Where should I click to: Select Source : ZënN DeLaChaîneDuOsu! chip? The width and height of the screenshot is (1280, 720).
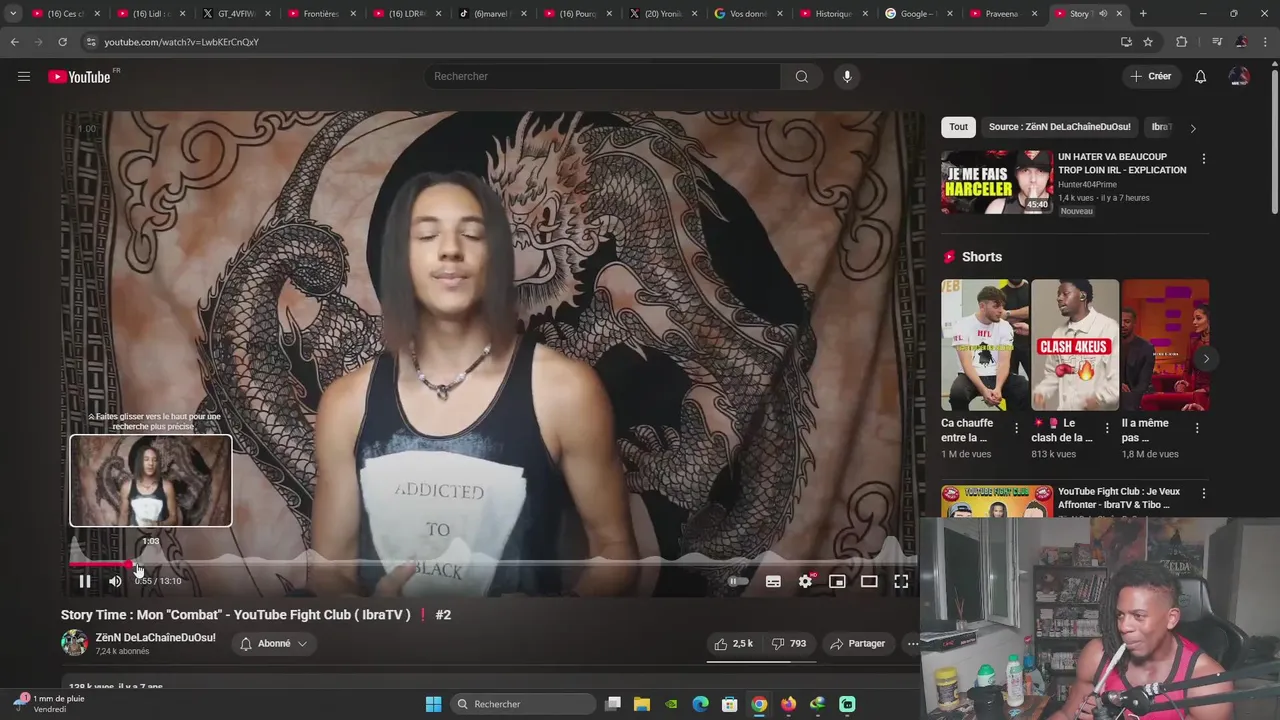tap(1059, 127)
